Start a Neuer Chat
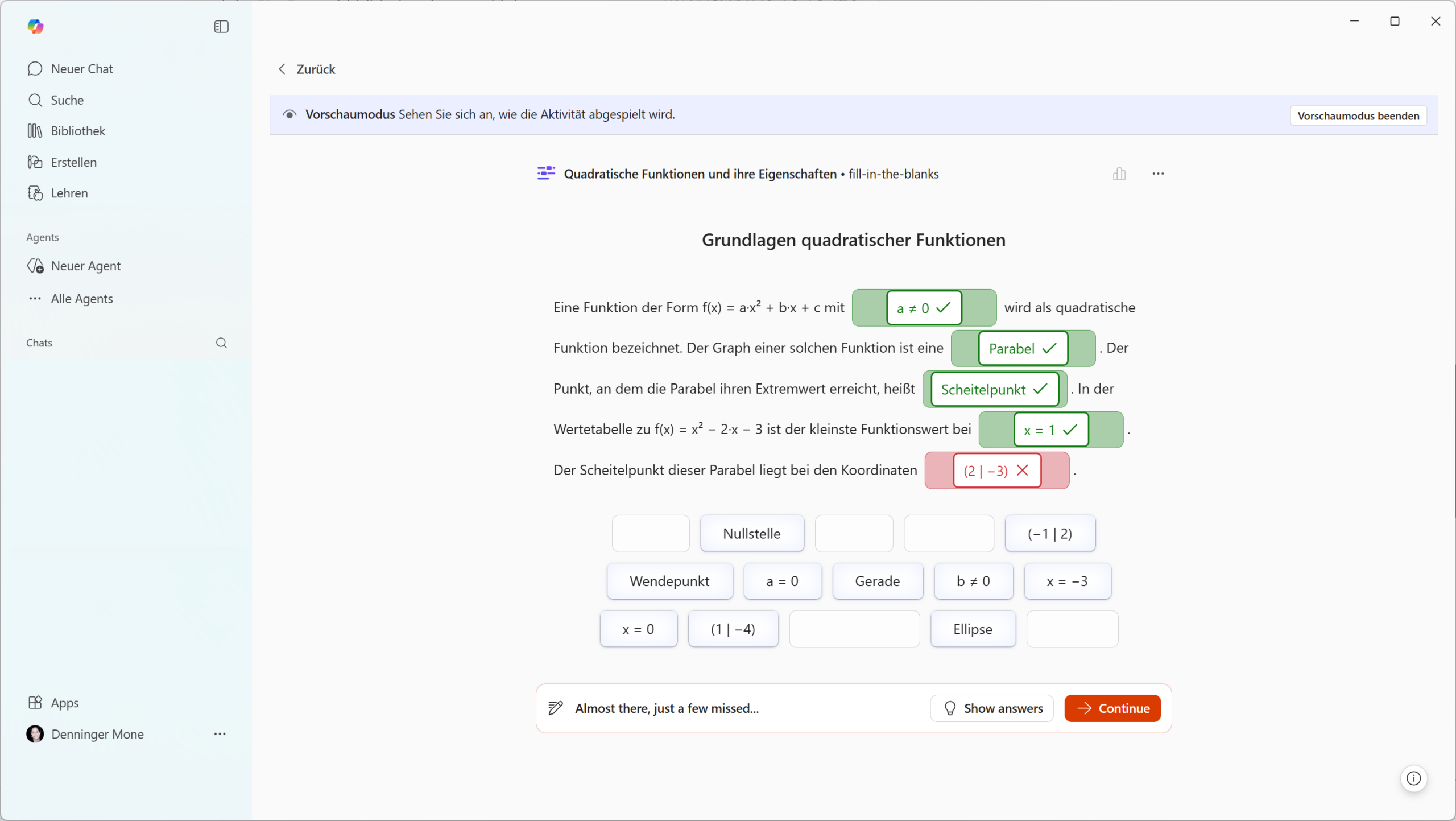The width and height of the screenshot is (1456, 821). (81, 69)
